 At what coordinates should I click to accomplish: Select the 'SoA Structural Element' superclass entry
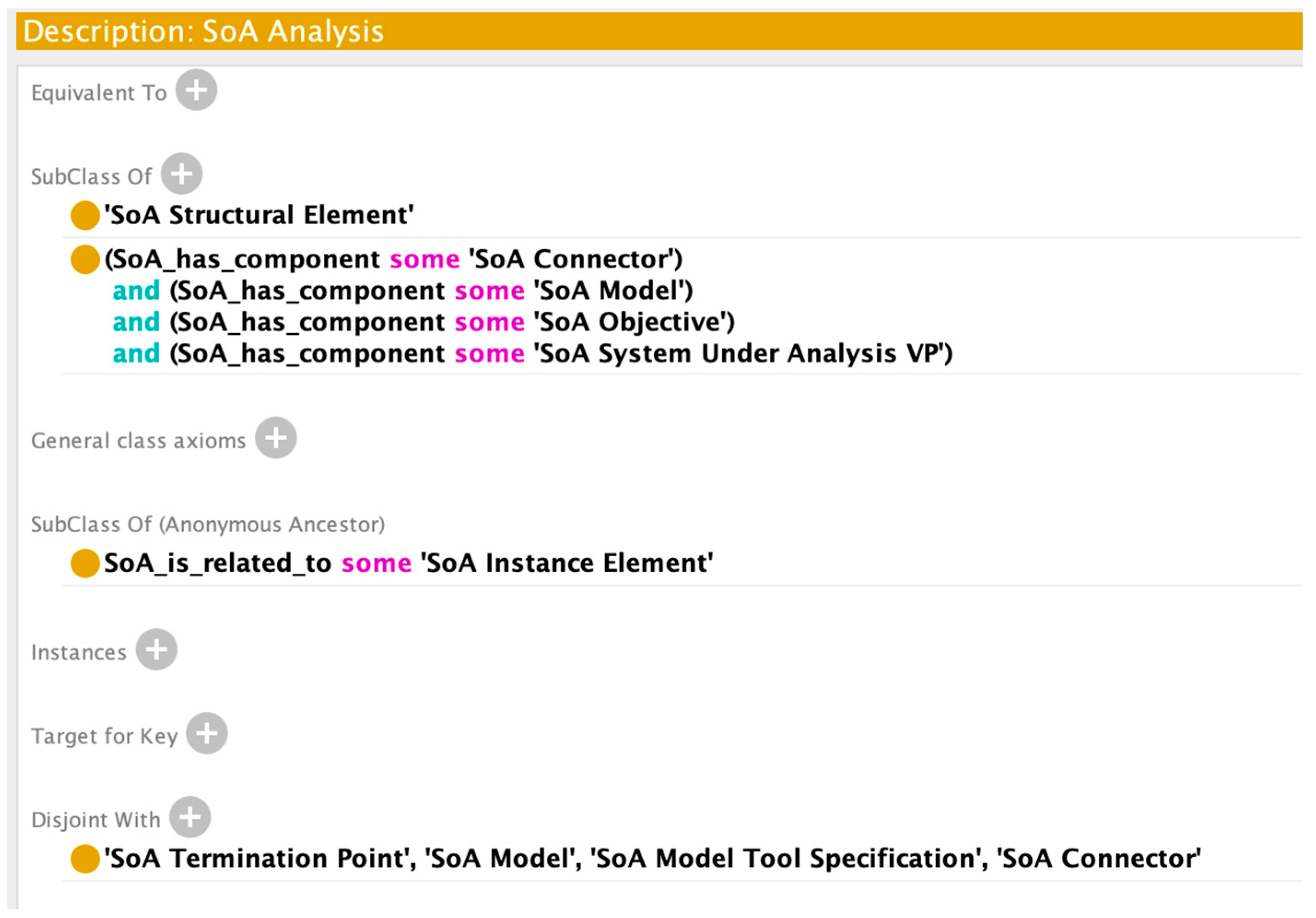(x=259, y=215)
